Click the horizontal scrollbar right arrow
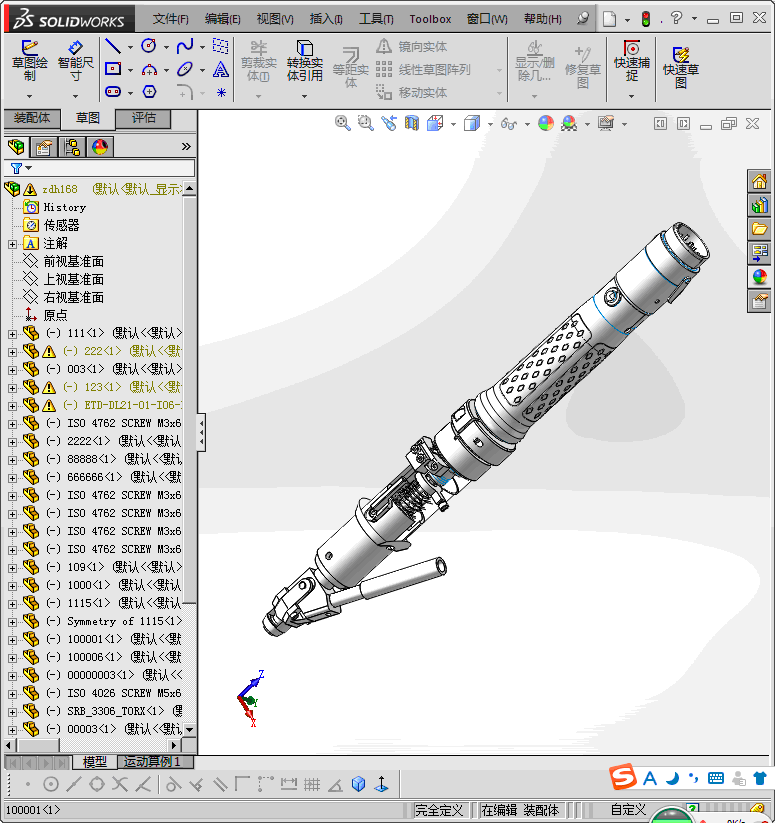 (x=175, y=745)
